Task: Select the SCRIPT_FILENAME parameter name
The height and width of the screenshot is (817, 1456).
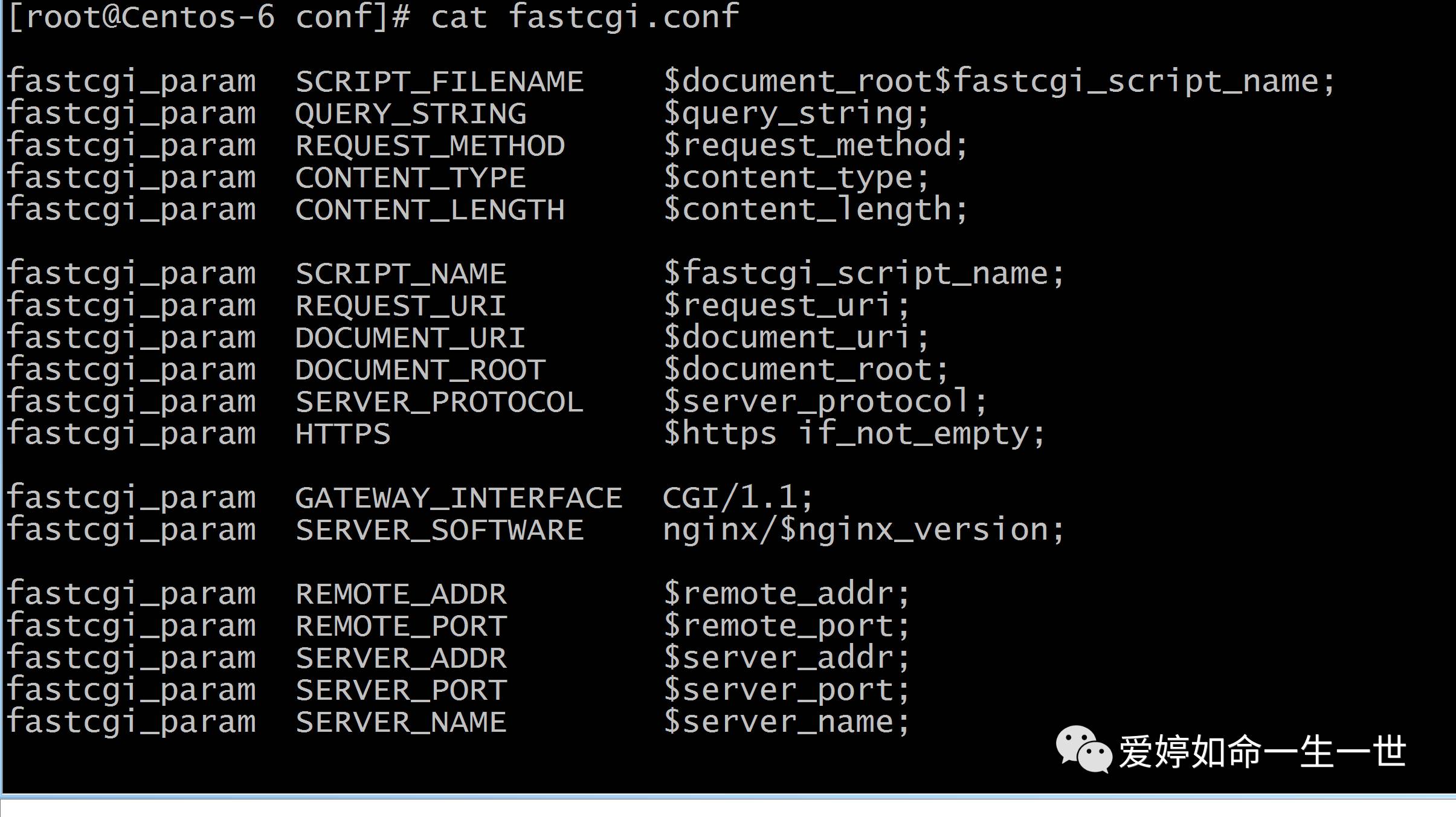Action: (x=440, y=82)
